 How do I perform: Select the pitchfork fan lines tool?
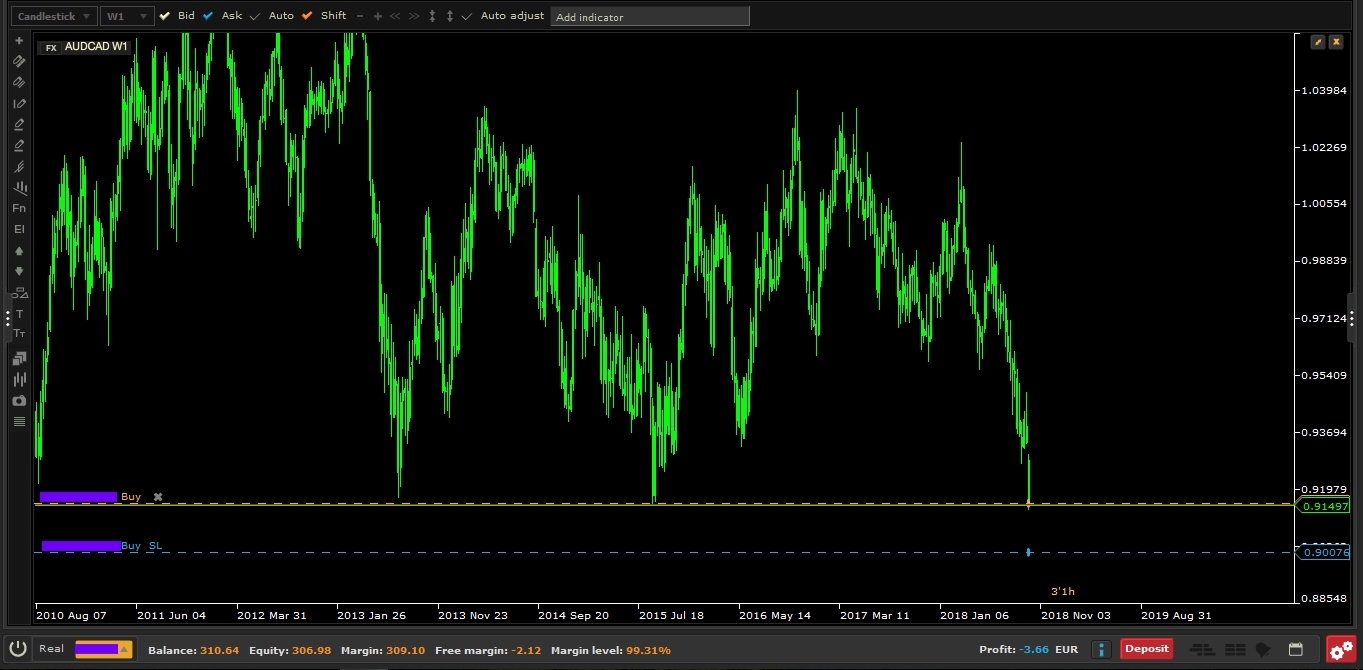coord(19,167)
